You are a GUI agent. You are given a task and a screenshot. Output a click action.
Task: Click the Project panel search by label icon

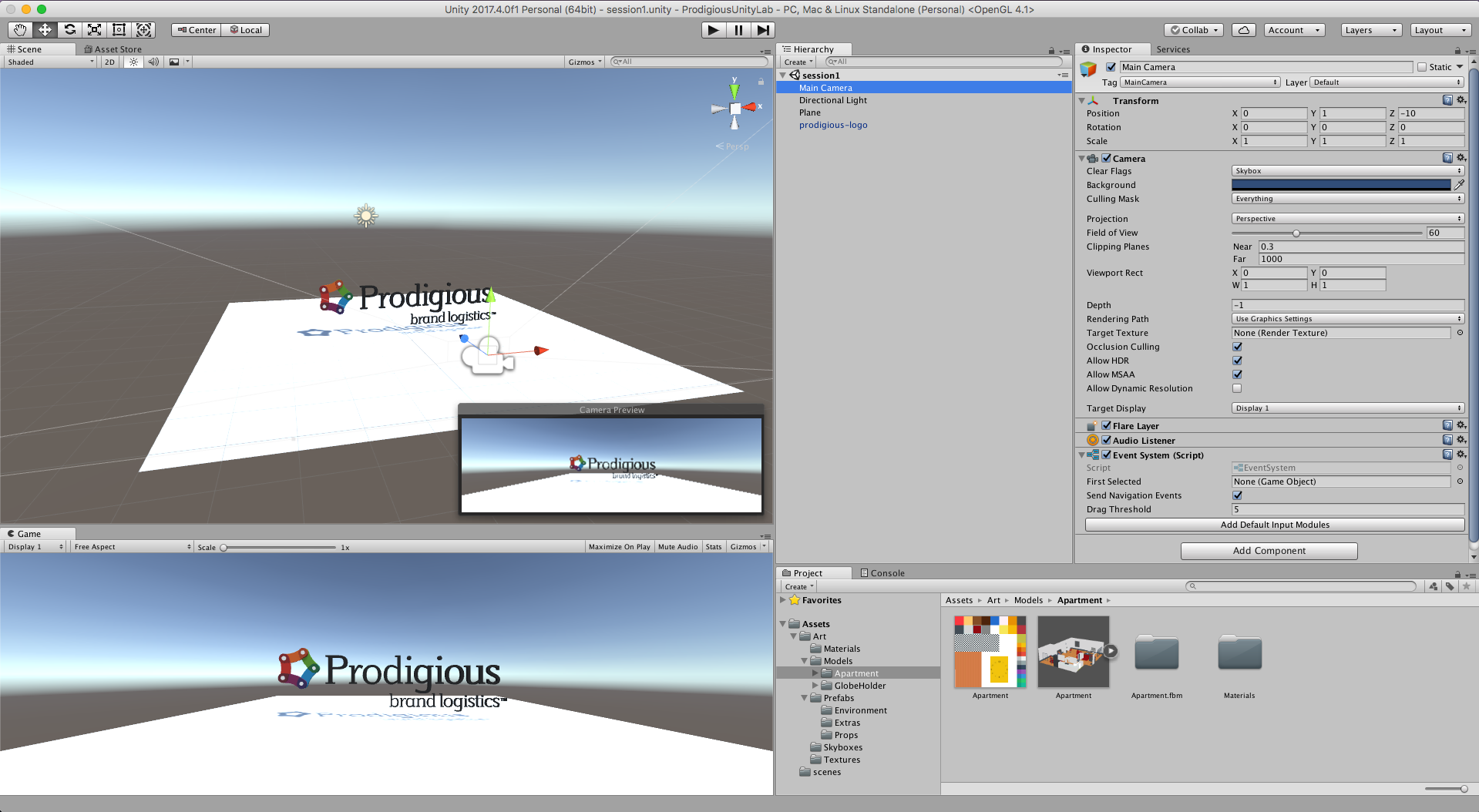click(x=1450, y=586)
